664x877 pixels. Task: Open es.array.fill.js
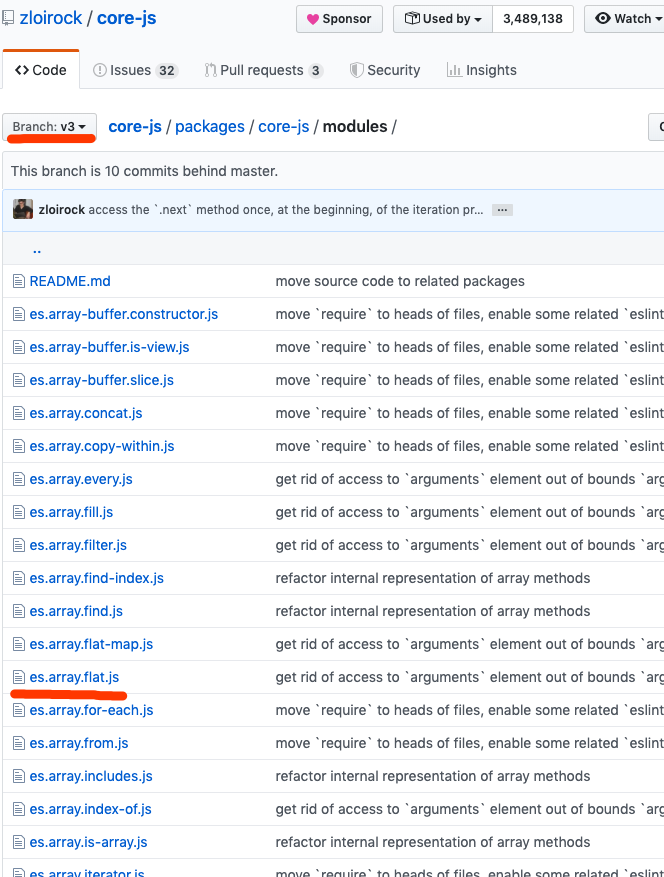pyautogui.click(x=71, y=512)
